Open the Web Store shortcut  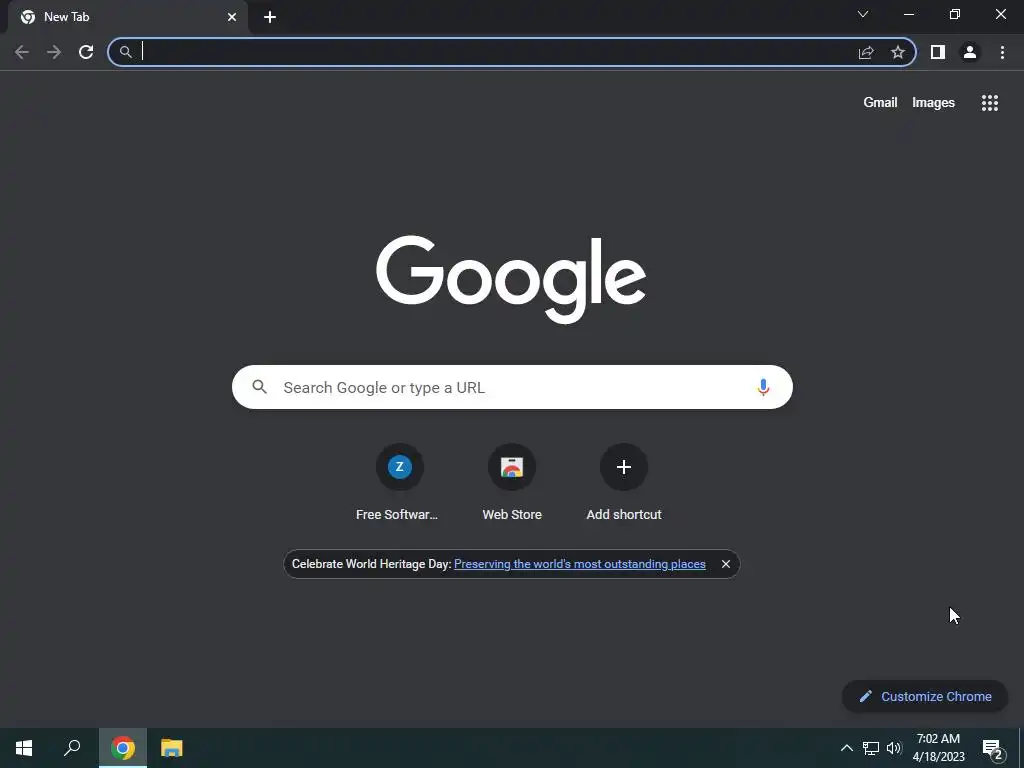512,483
